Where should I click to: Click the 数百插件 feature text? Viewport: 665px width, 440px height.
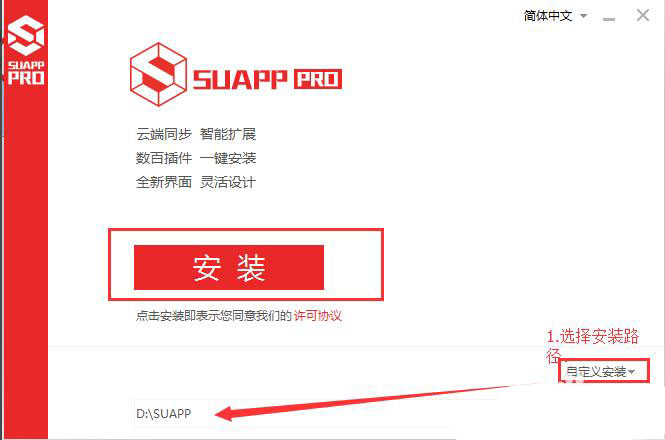coord(164,158)
